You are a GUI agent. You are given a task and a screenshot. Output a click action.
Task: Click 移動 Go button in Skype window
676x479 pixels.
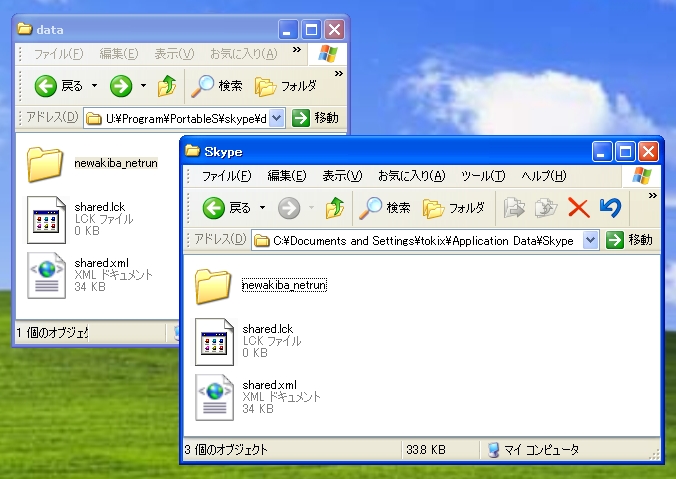[629, 240]
